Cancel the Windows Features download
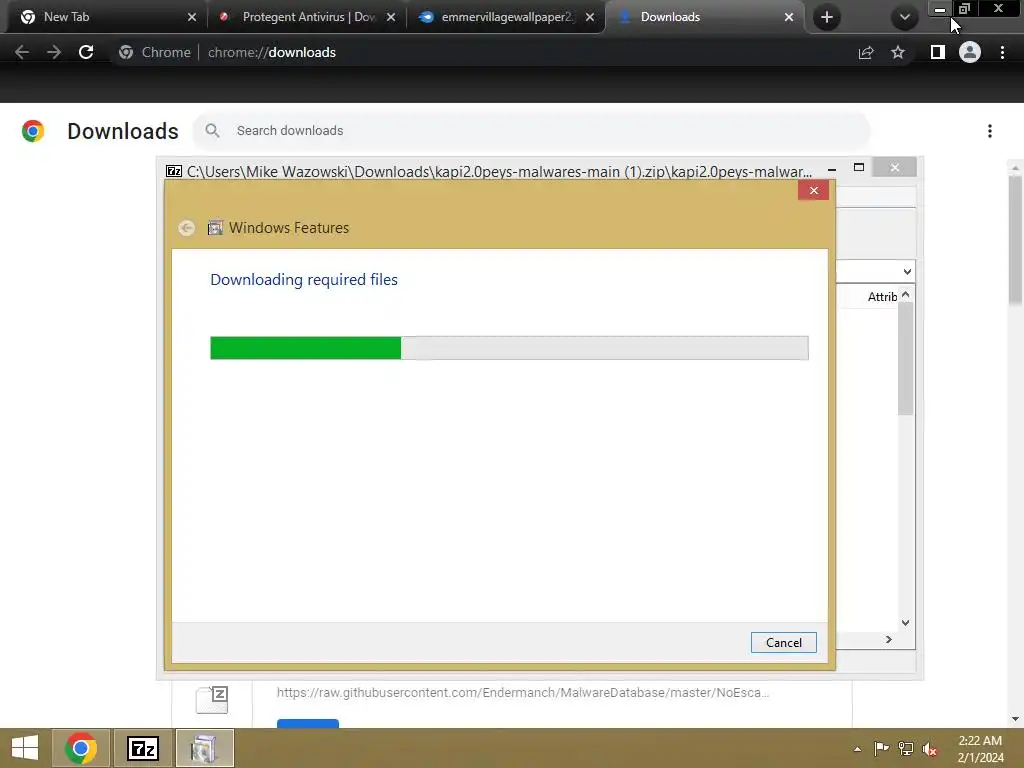 (x=784, y=643)
